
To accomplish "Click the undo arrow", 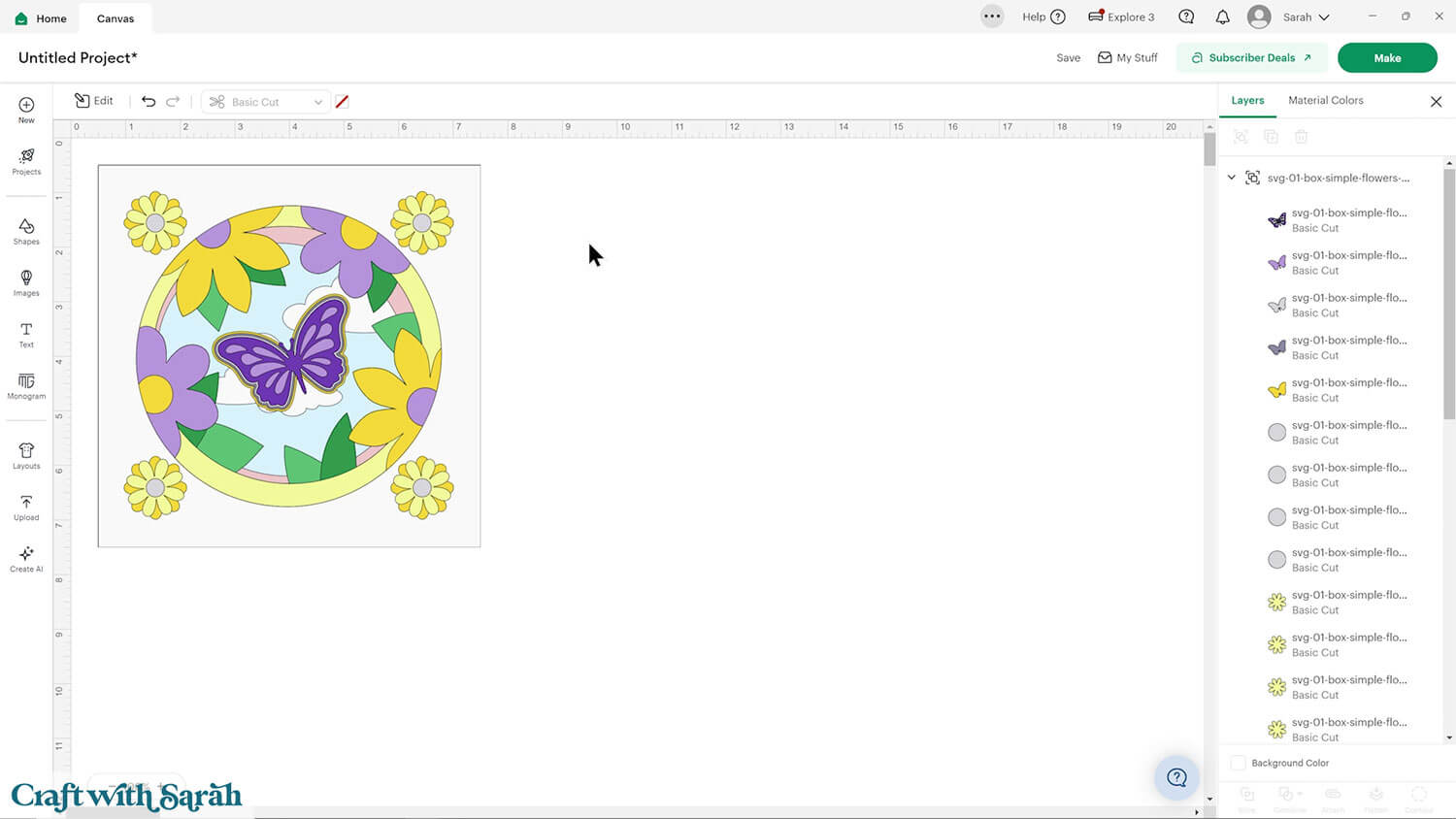I will pyautogui.click(x=149, y=101).
